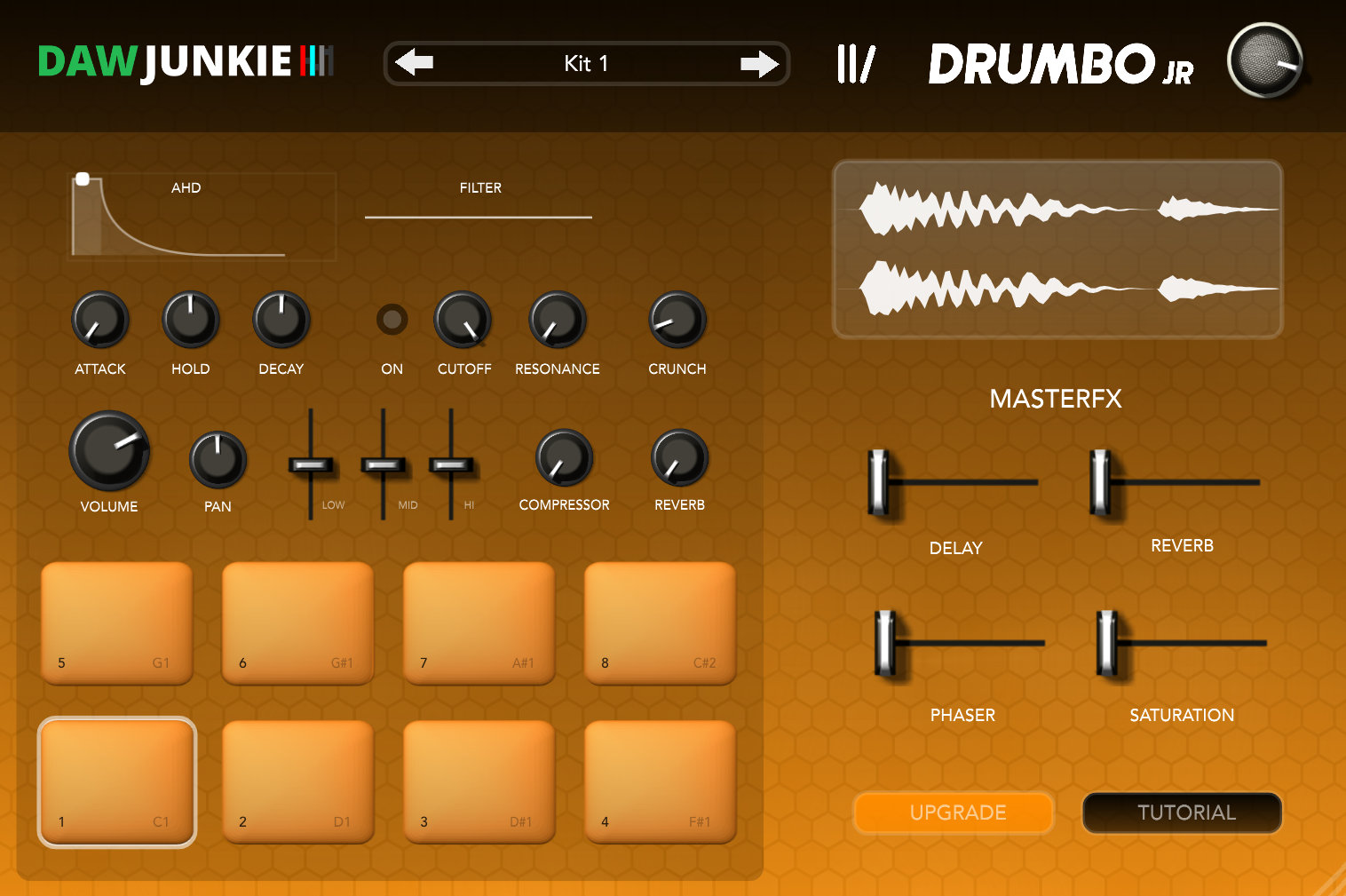Click the MID EQ fader handle
This screenshot has width=1346, height=896.
(x=383, y=465)
